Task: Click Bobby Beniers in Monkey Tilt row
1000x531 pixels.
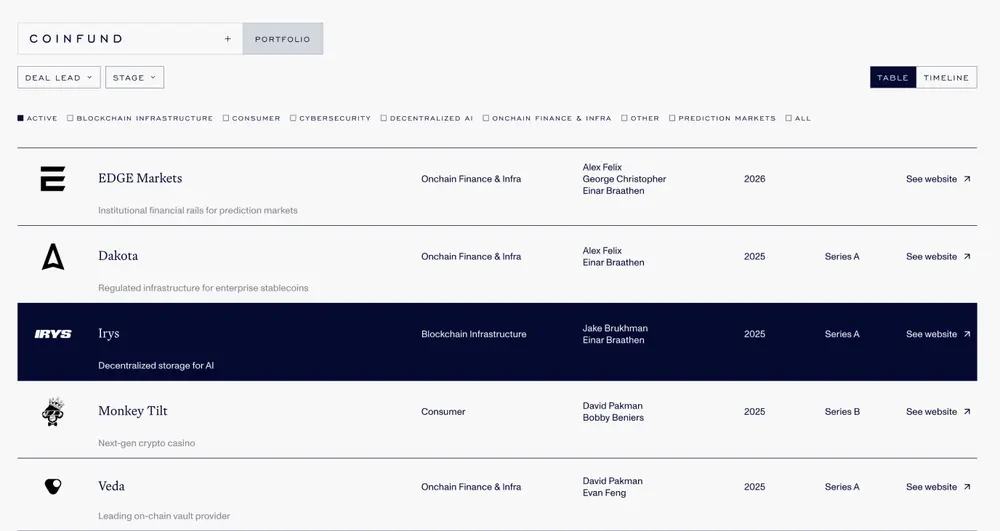Action: tap(613, 418)
